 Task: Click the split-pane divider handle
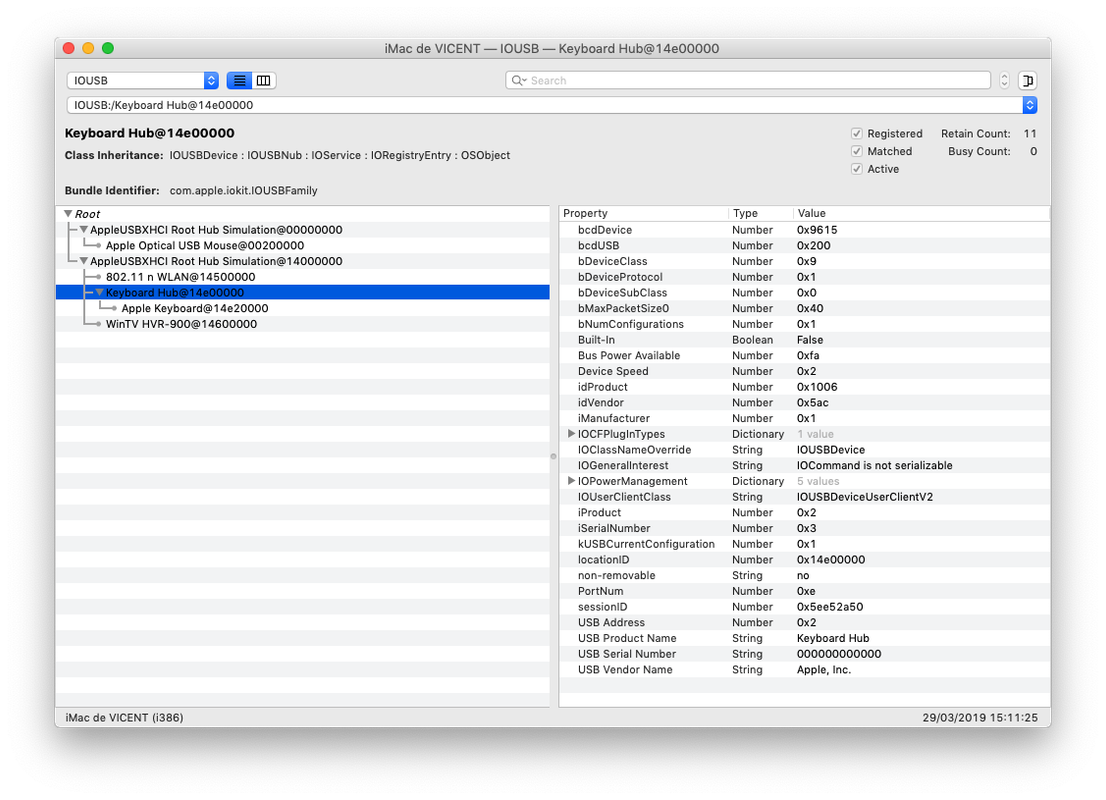click(x=554, y=456)
